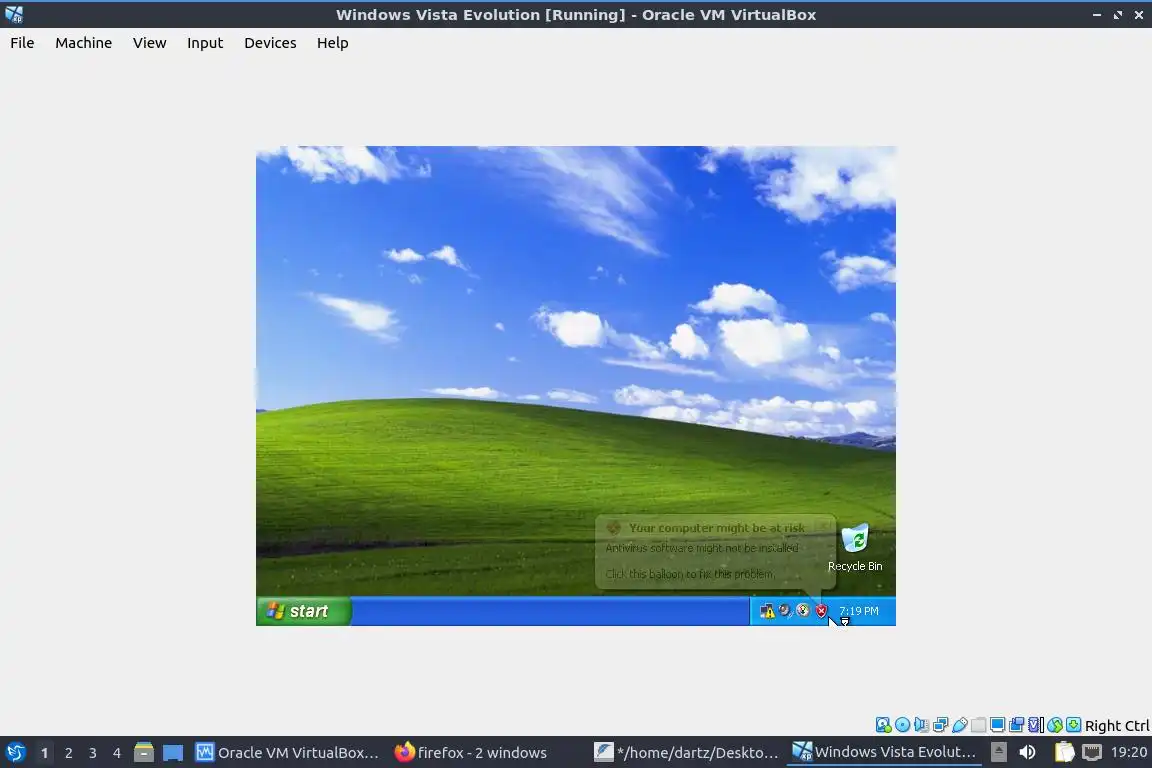Click the recording status indicator icon
Viewport: 1152px width, 768px height.
pyautogui.click(x=1016, y=725)
